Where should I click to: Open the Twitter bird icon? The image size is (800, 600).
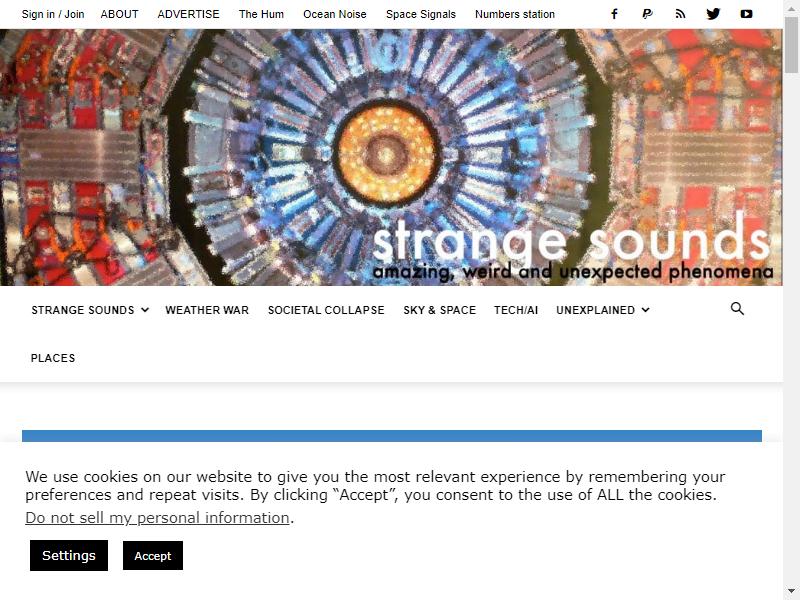713,14
